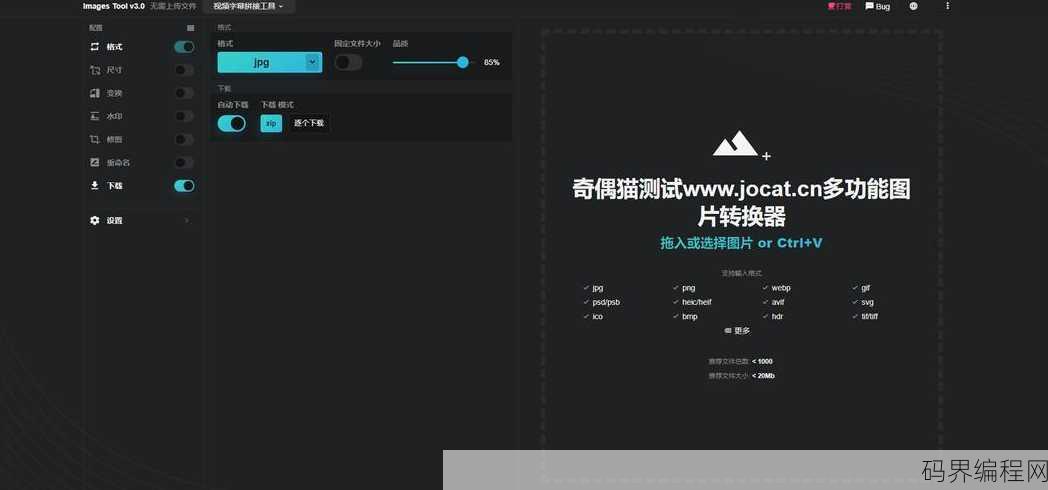Select the 逐个下载 one-by-one download mode
The height and width of the screenshot is (490, 1048).
(309, 124)
